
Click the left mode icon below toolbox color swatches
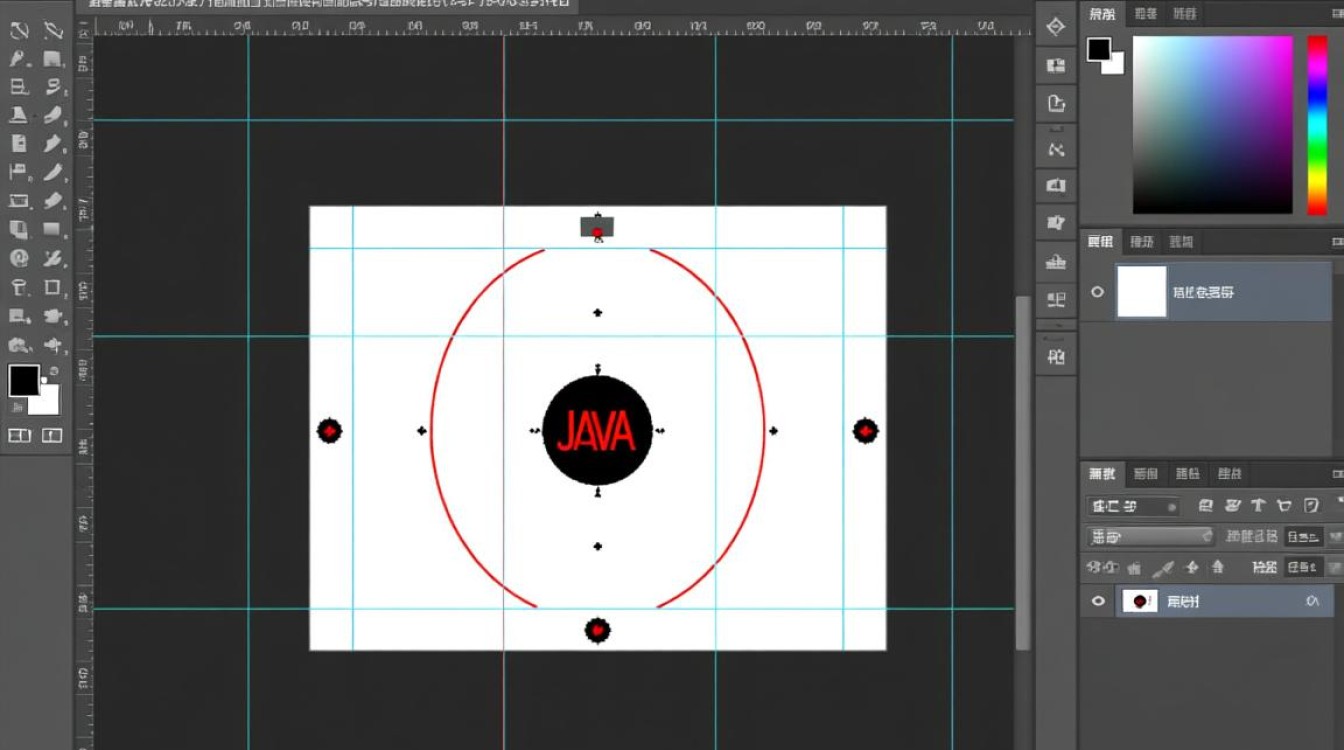(x=19, y=435)
